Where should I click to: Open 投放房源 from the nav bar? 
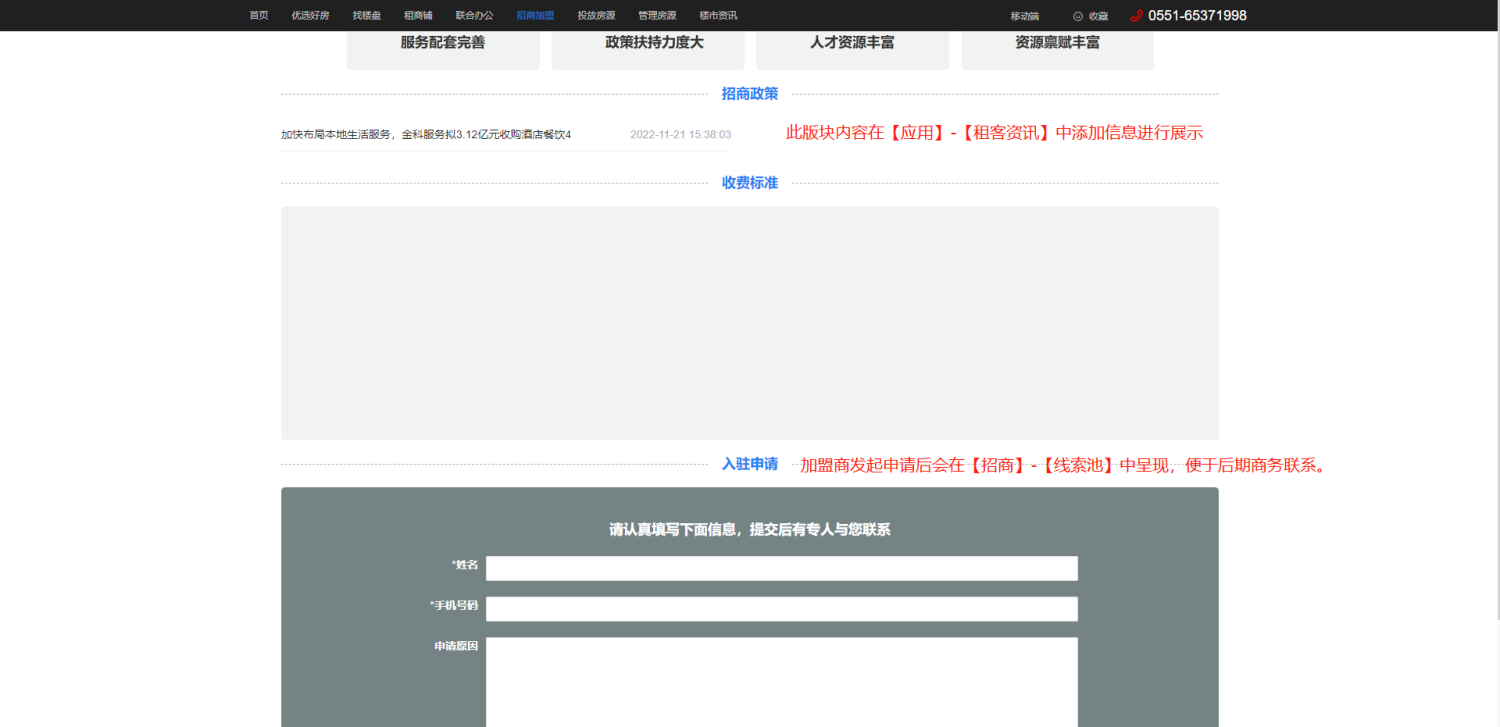tap(596, 16)
